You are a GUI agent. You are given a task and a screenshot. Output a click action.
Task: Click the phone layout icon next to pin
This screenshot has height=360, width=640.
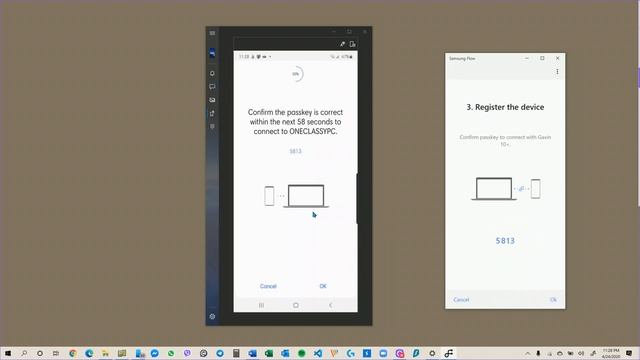(x=353, y=44)
